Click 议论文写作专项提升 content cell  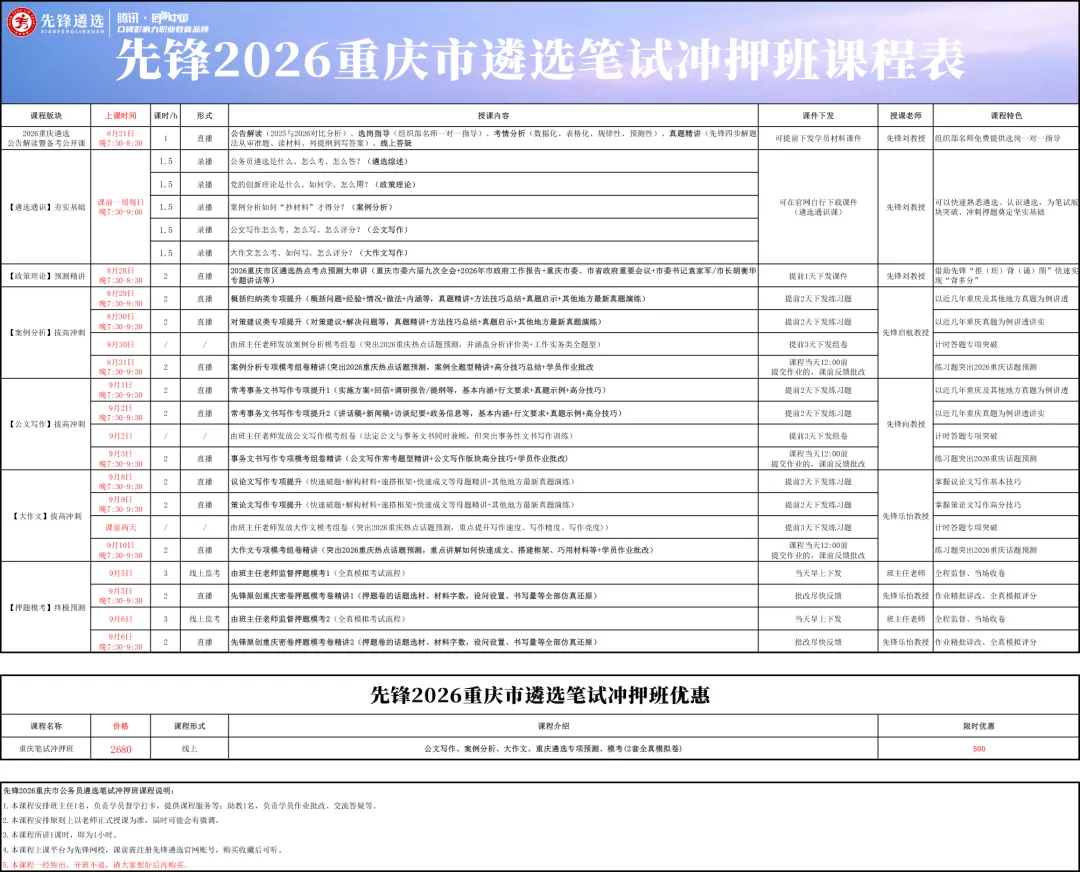coord(493,481)
